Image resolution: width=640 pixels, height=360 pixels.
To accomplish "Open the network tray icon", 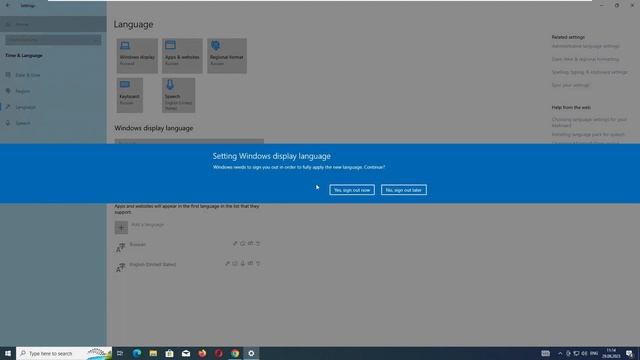I will [x=576, y=353].
